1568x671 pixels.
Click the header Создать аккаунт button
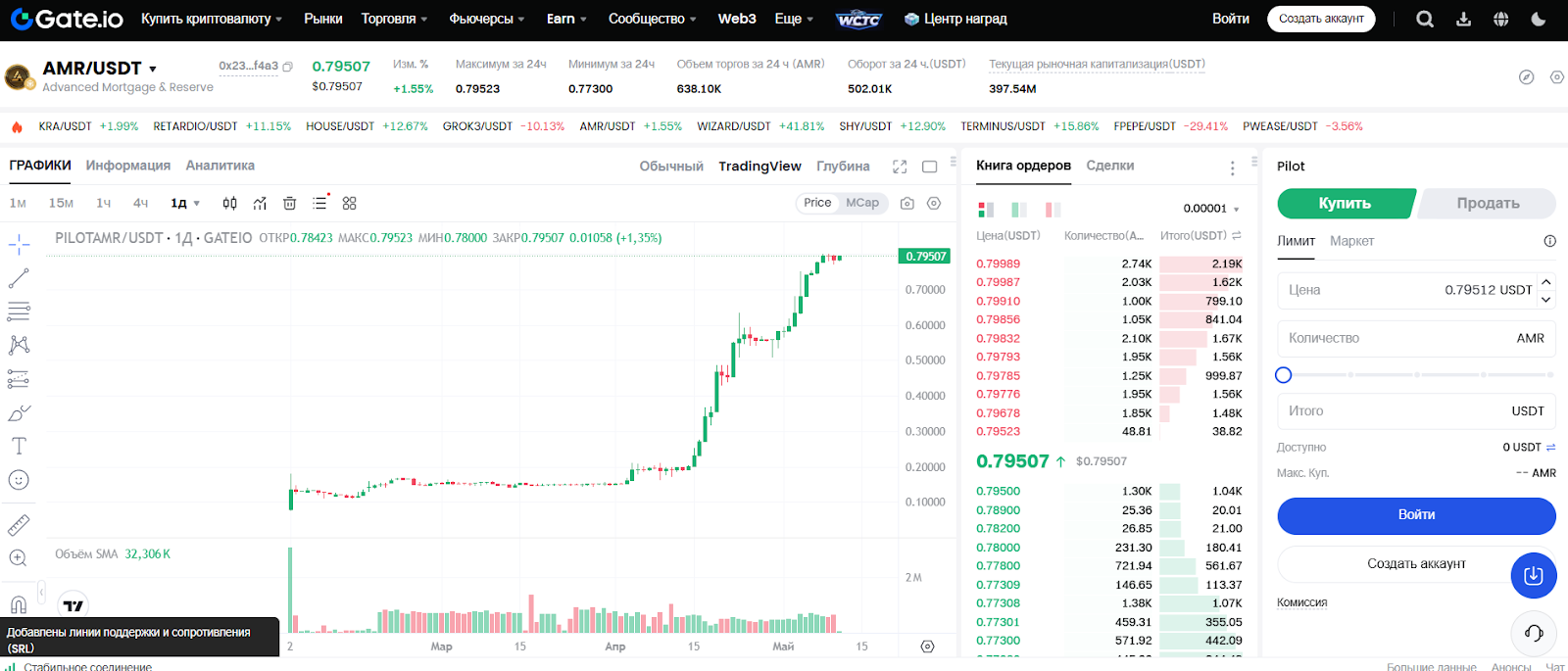(1321, 19)
